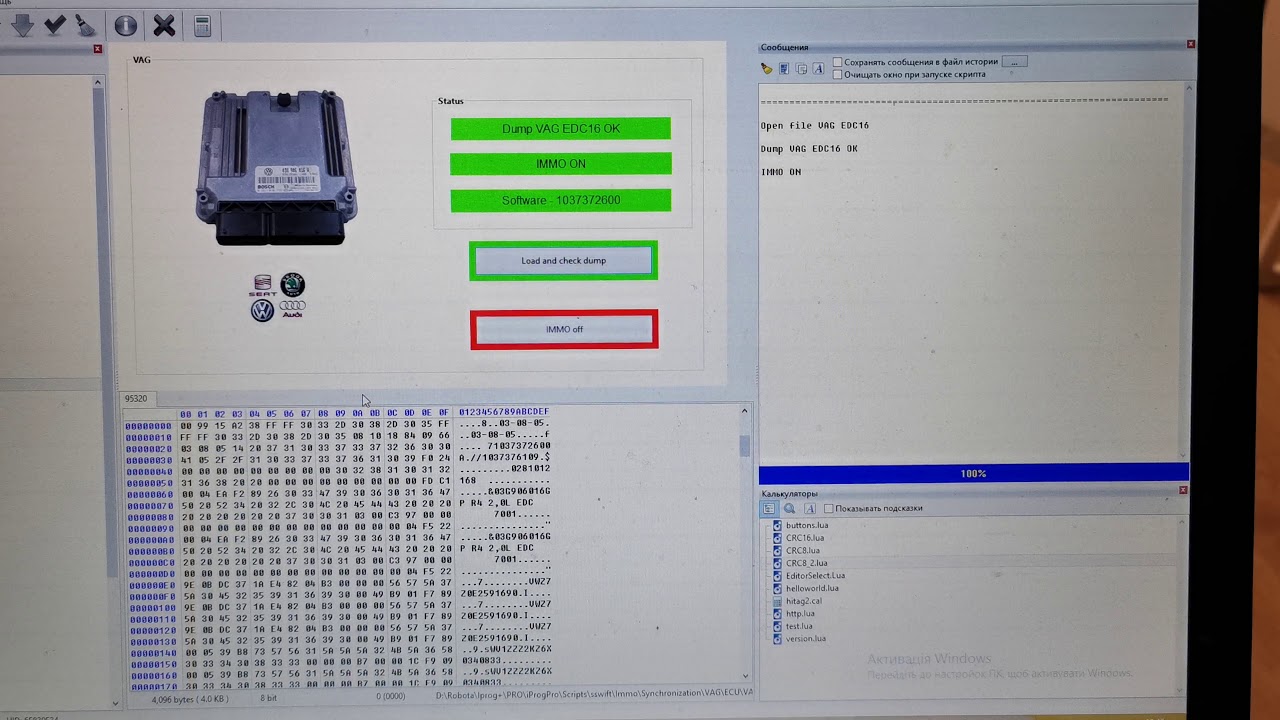Viewport: 1280px width, 720px height.
Task: Click the 8 bit status bar entry
Action: [268, 698]
